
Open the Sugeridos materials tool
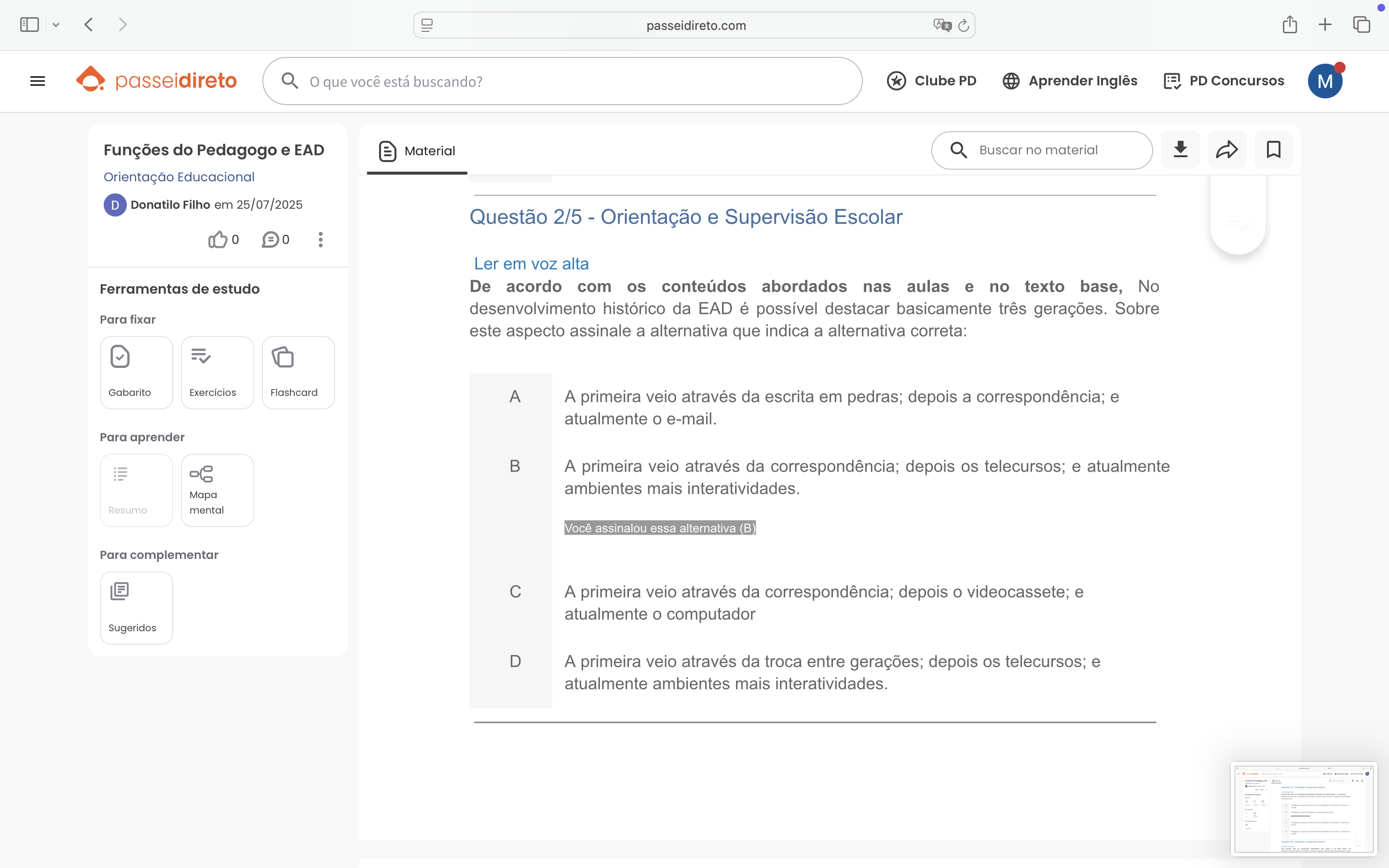click(136, 608)
